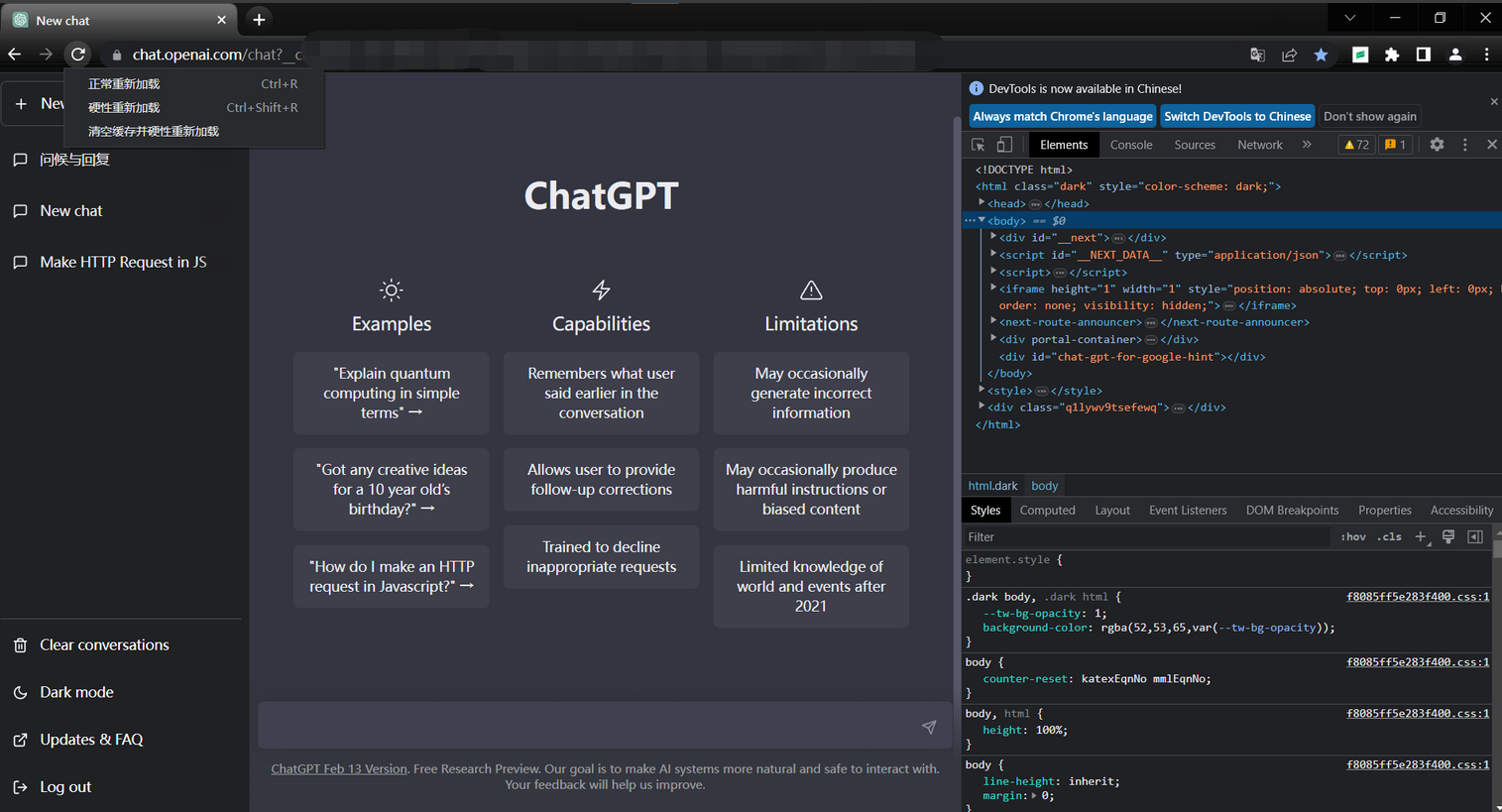Click the browser back arrow
This screenshot has width=1502, height=812.
(x=14, y=55)
